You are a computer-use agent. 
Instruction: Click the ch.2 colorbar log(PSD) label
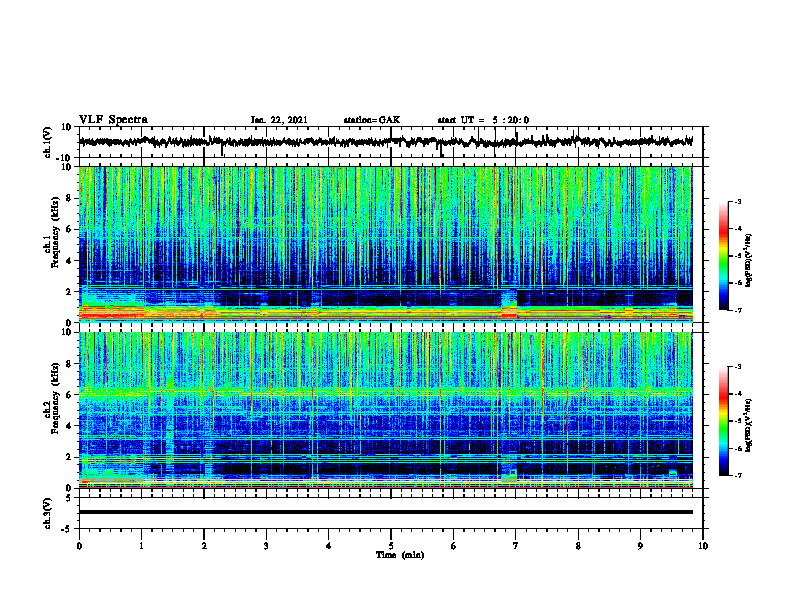[748, 425]
